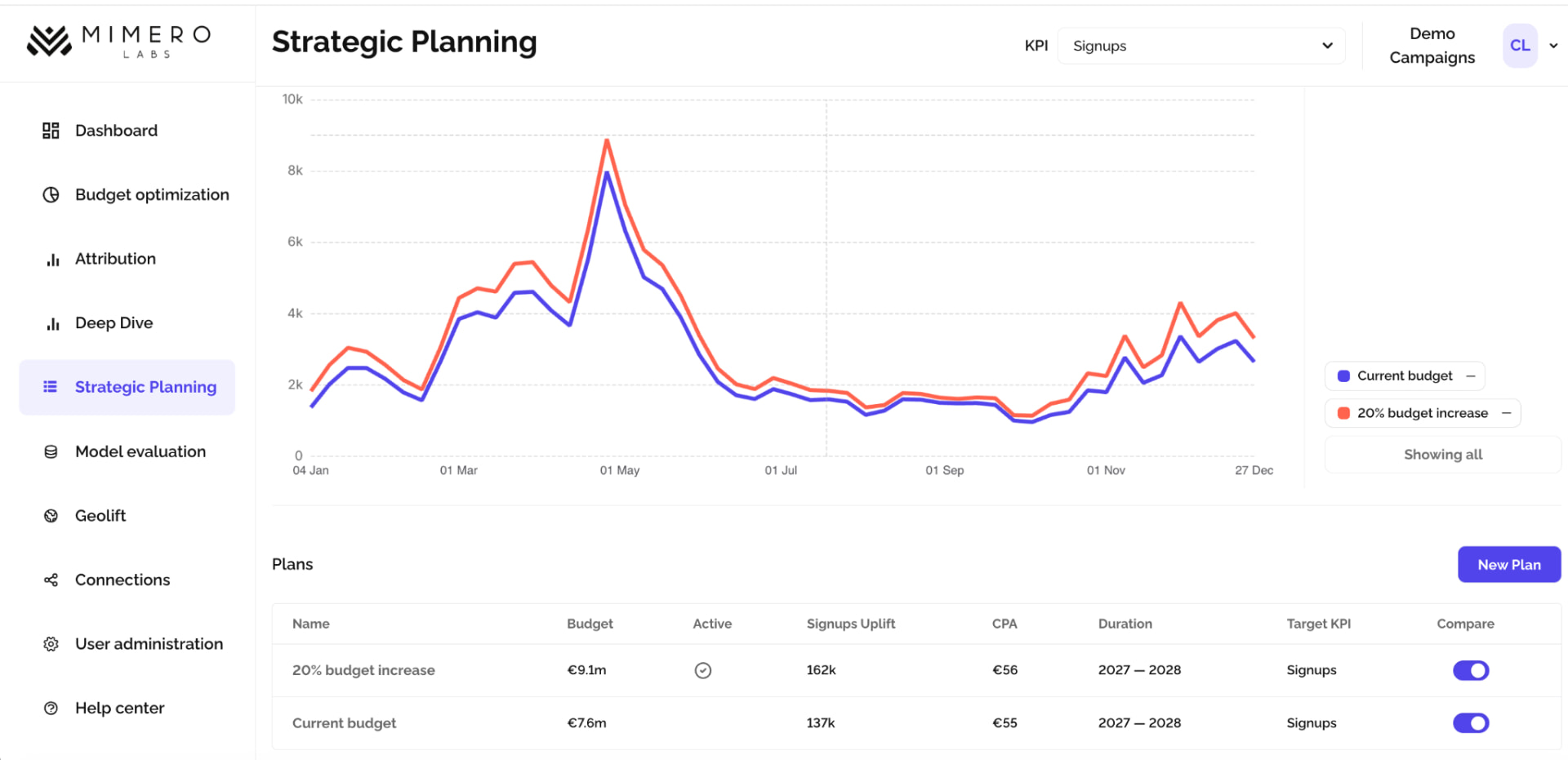Create a New Plan

[1509, 565]
